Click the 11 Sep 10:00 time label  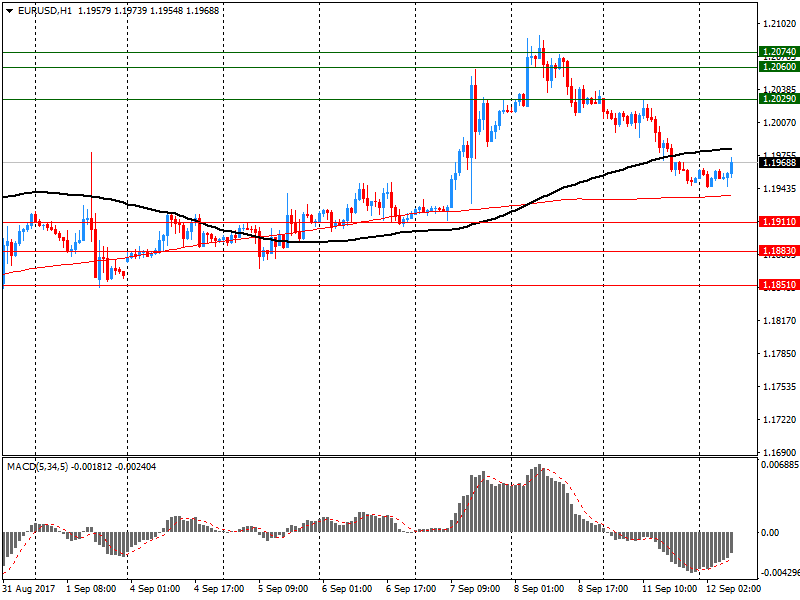coord(669,589)
